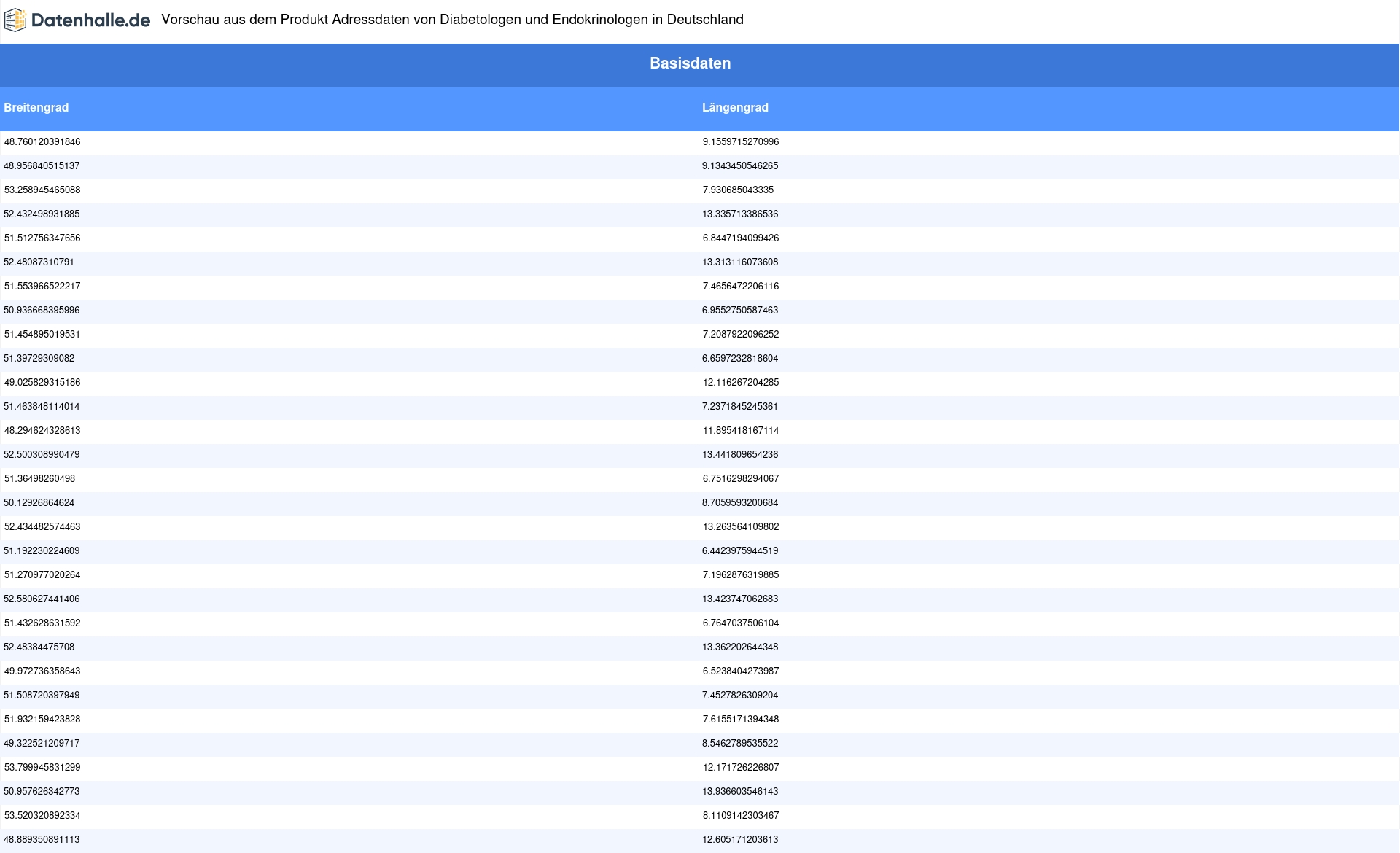The height and width of the screenshot is (853, 1400).
Task: Select latitude cell 53.258945465088
Action: click(42, 190)
